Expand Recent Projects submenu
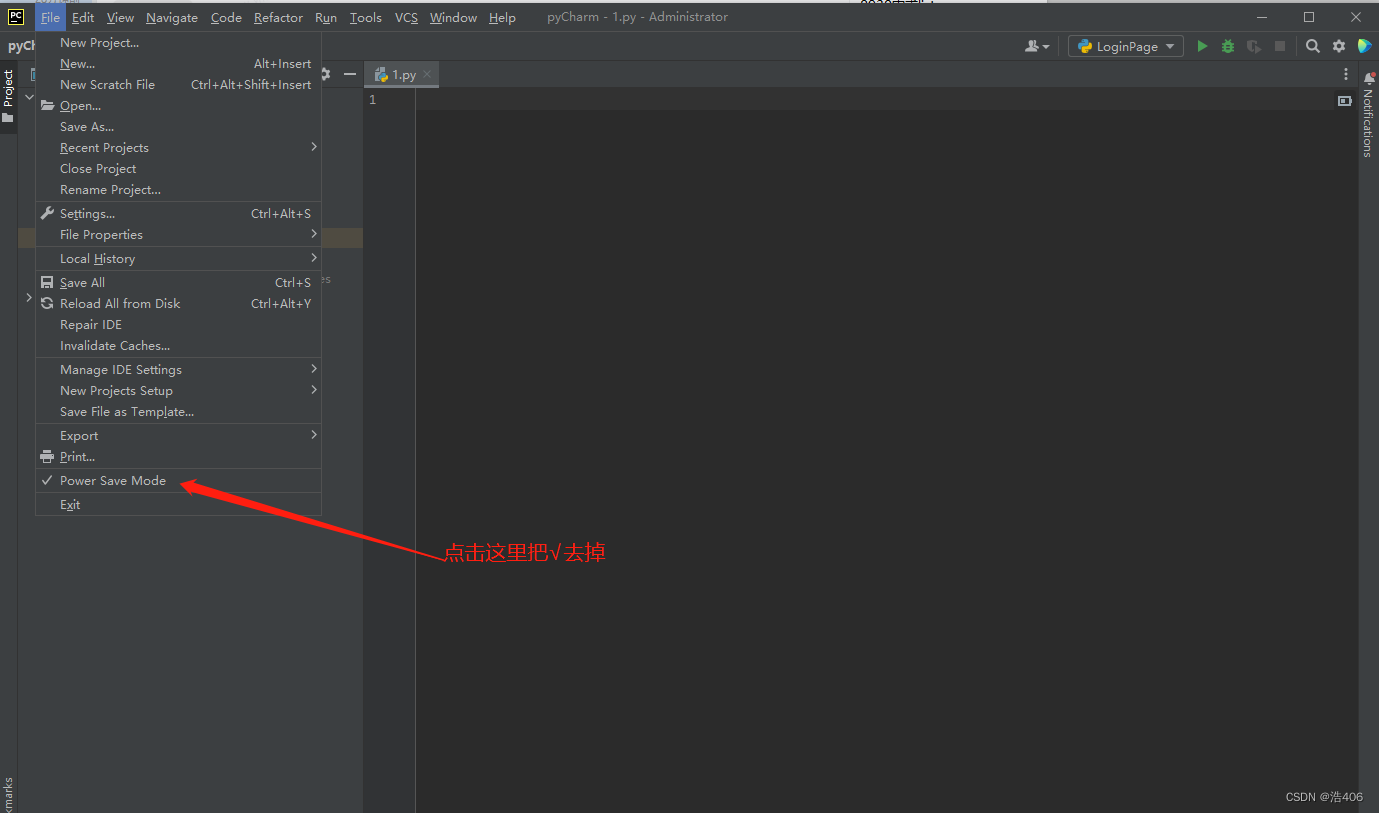The height and width of the screenshot is (813, 1379). (x=178, y=148)
